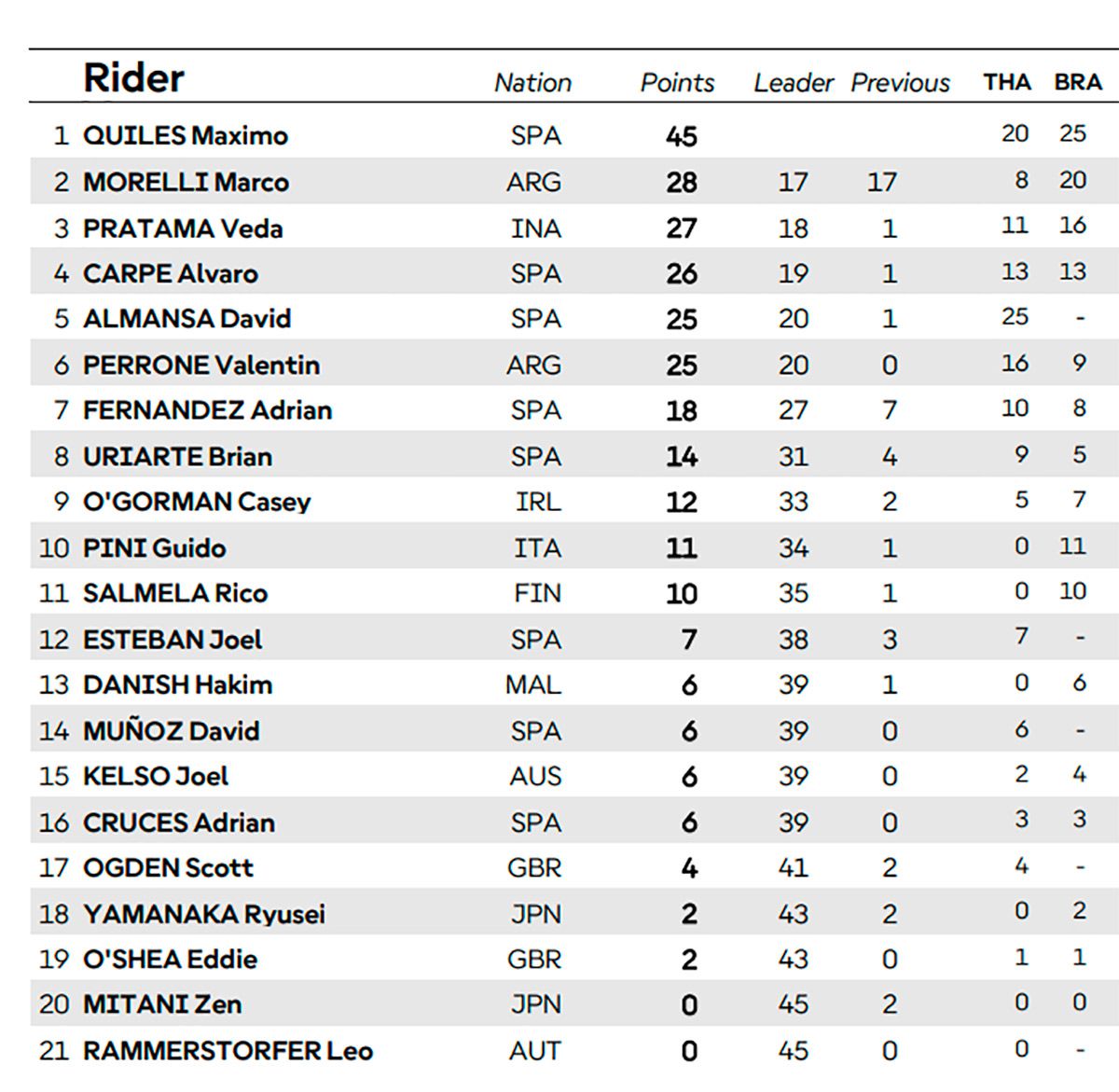Select rider PINI Guido

click(154, 547)
